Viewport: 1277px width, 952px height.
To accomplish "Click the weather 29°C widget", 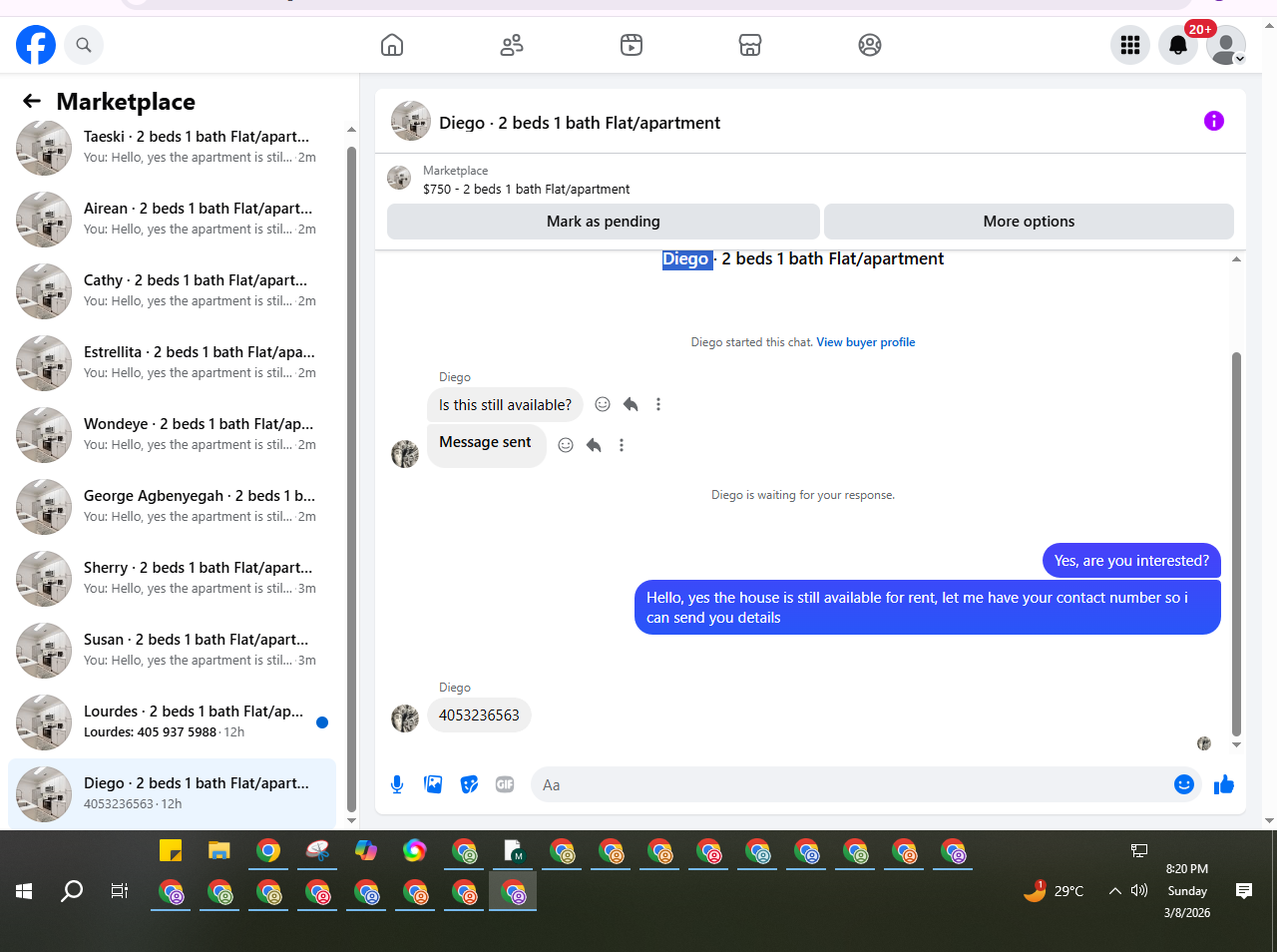I will click(x=1055, y=891).
